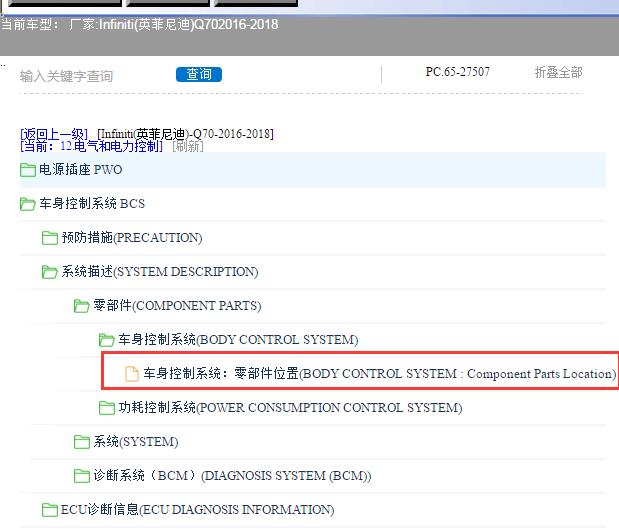
Task: Collapse the open folder icon of 车身控制系统 BCS
Action: (x=28, y=204)
